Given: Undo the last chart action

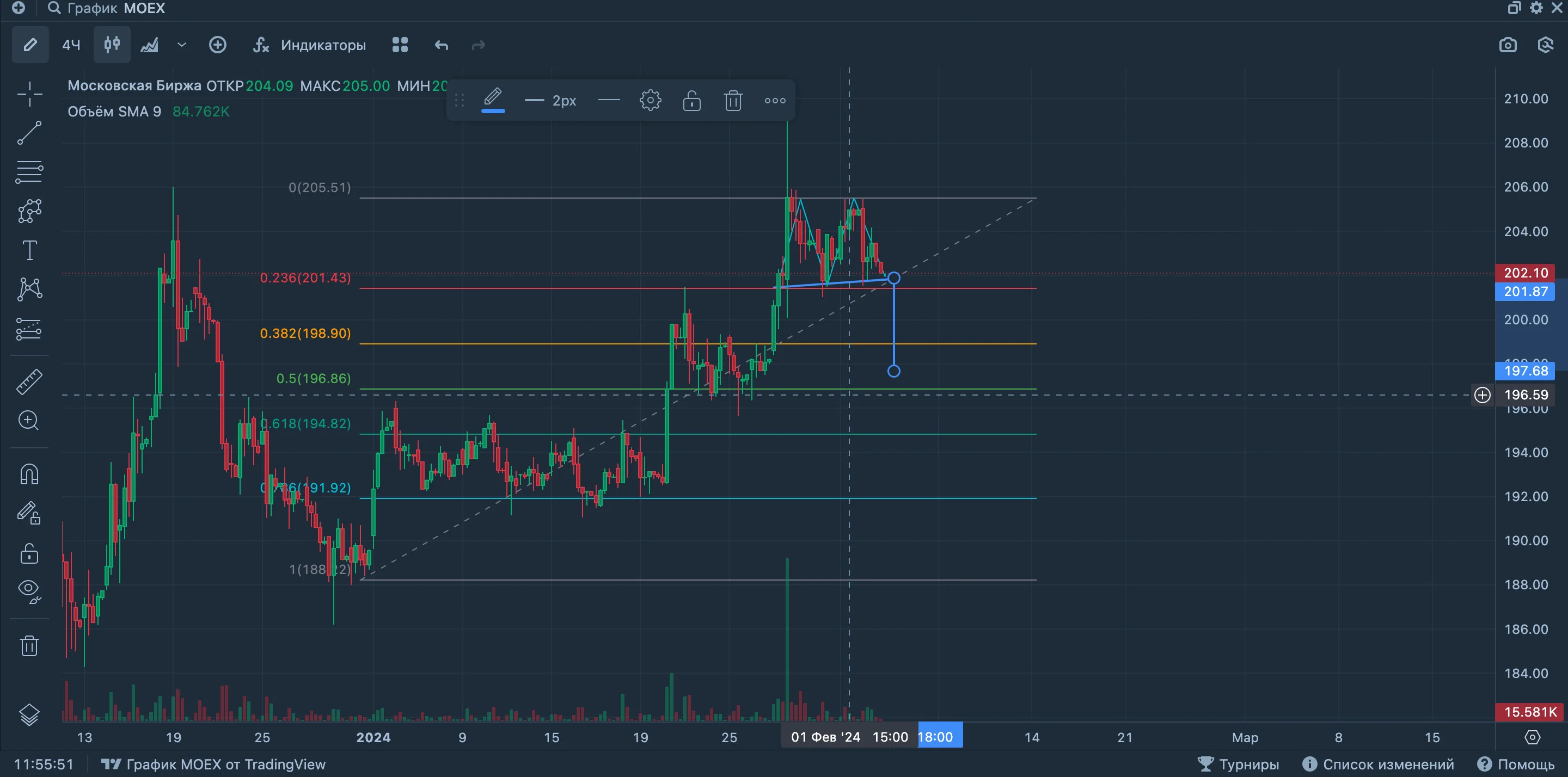Looking at the screenshot, I should 442,45.
